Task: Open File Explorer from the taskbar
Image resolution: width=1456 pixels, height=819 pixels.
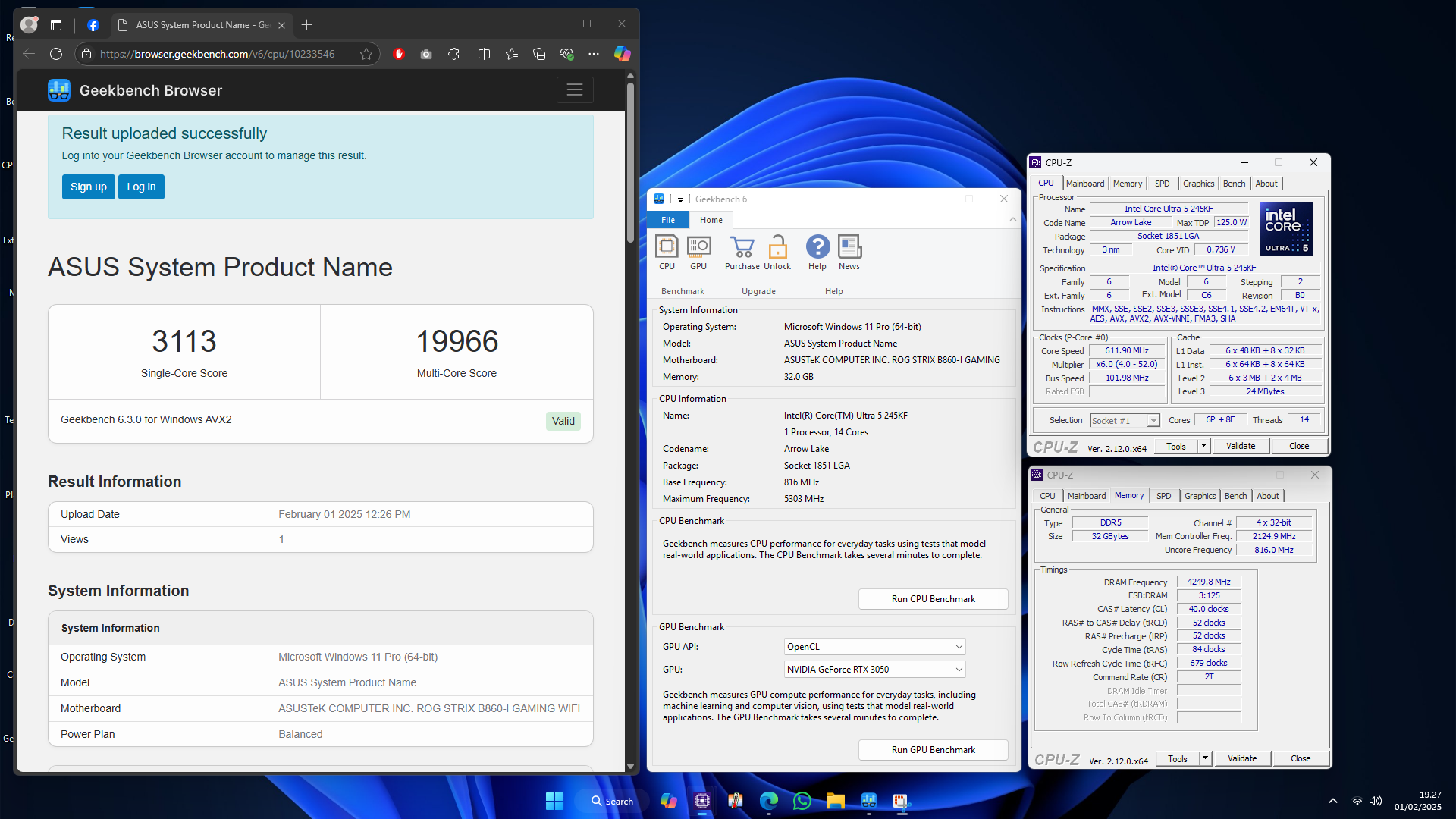Action: [835, 801]
